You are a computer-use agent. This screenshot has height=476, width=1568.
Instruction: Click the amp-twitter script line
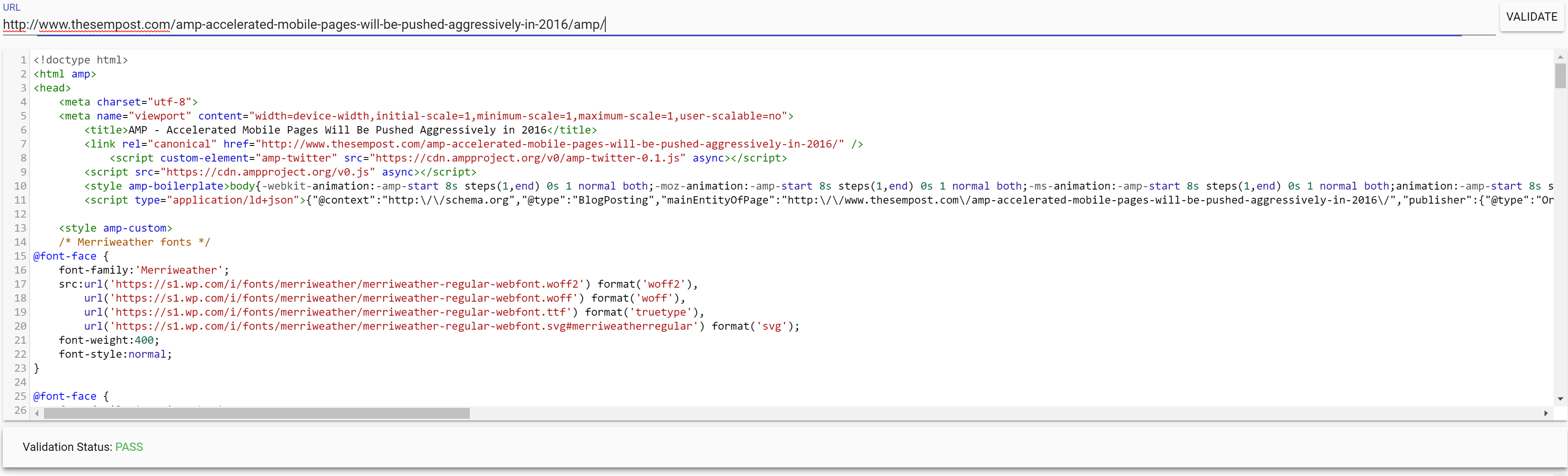448,158
